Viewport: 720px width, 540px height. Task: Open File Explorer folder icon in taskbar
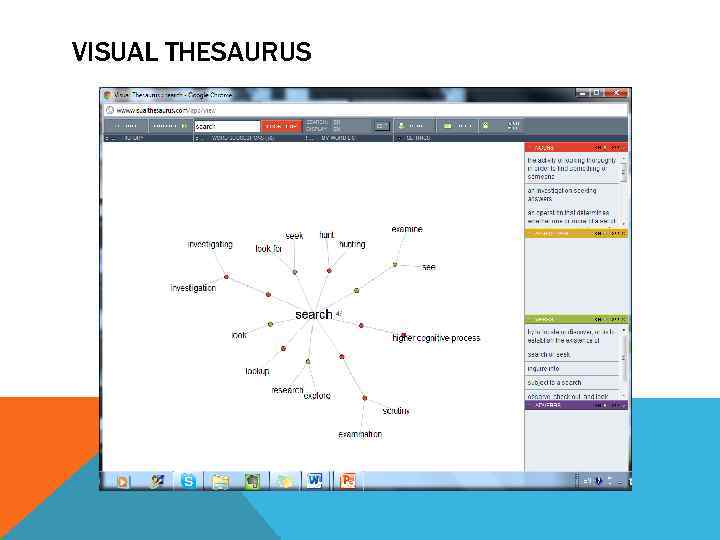(220, 481)
